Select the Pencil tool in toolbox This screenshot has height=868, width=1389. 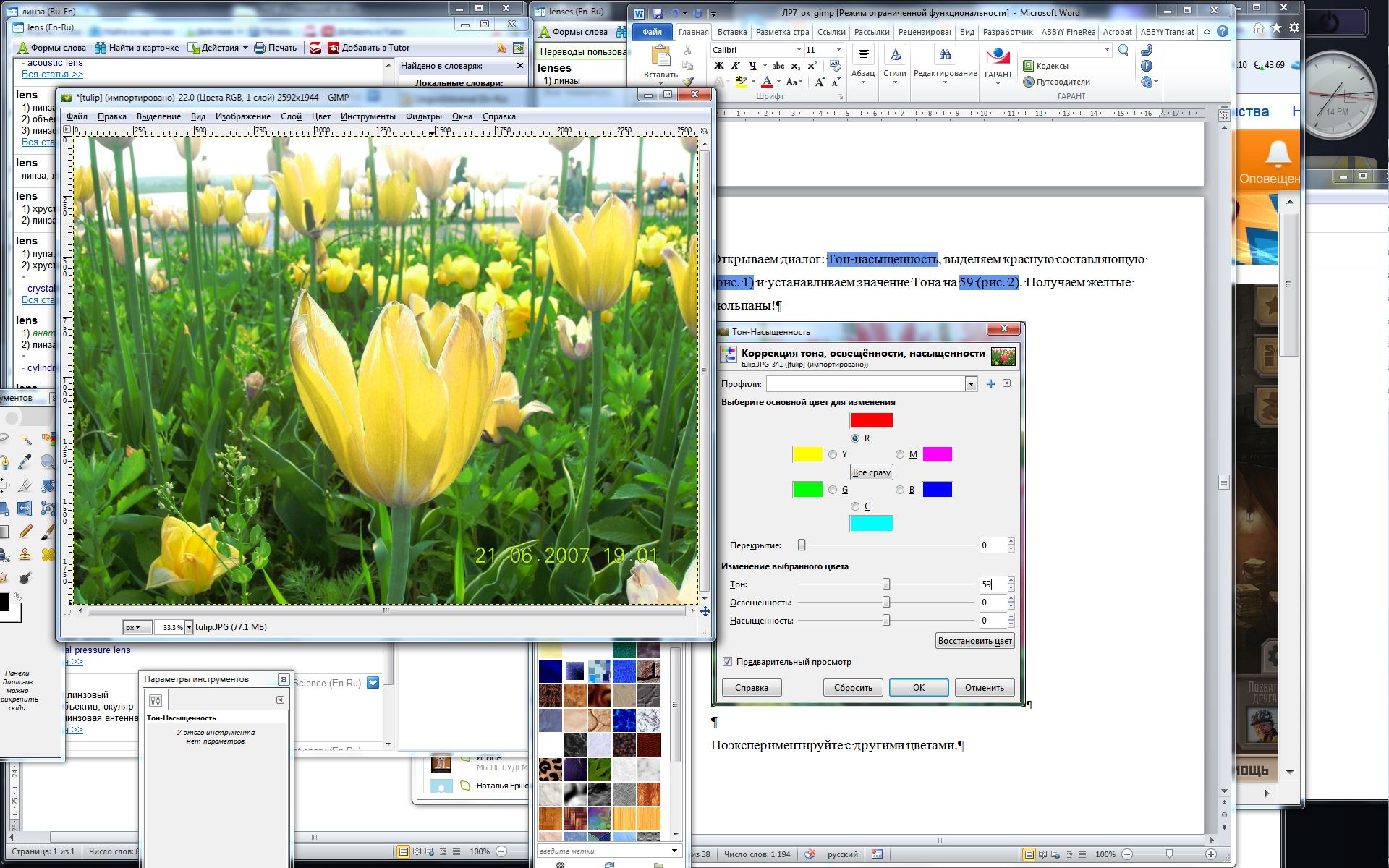click(25, 531)
